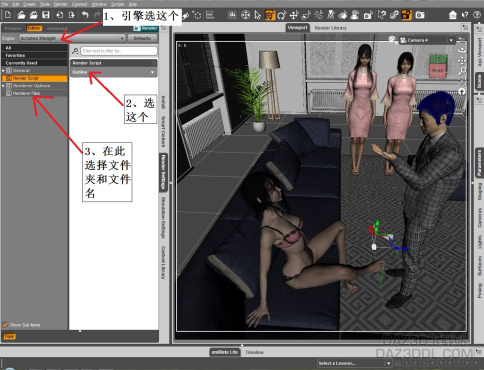Viewport: 484px width, 370px height.
Task: Select the highlighted Render Script category
Action: coord(35,78)
